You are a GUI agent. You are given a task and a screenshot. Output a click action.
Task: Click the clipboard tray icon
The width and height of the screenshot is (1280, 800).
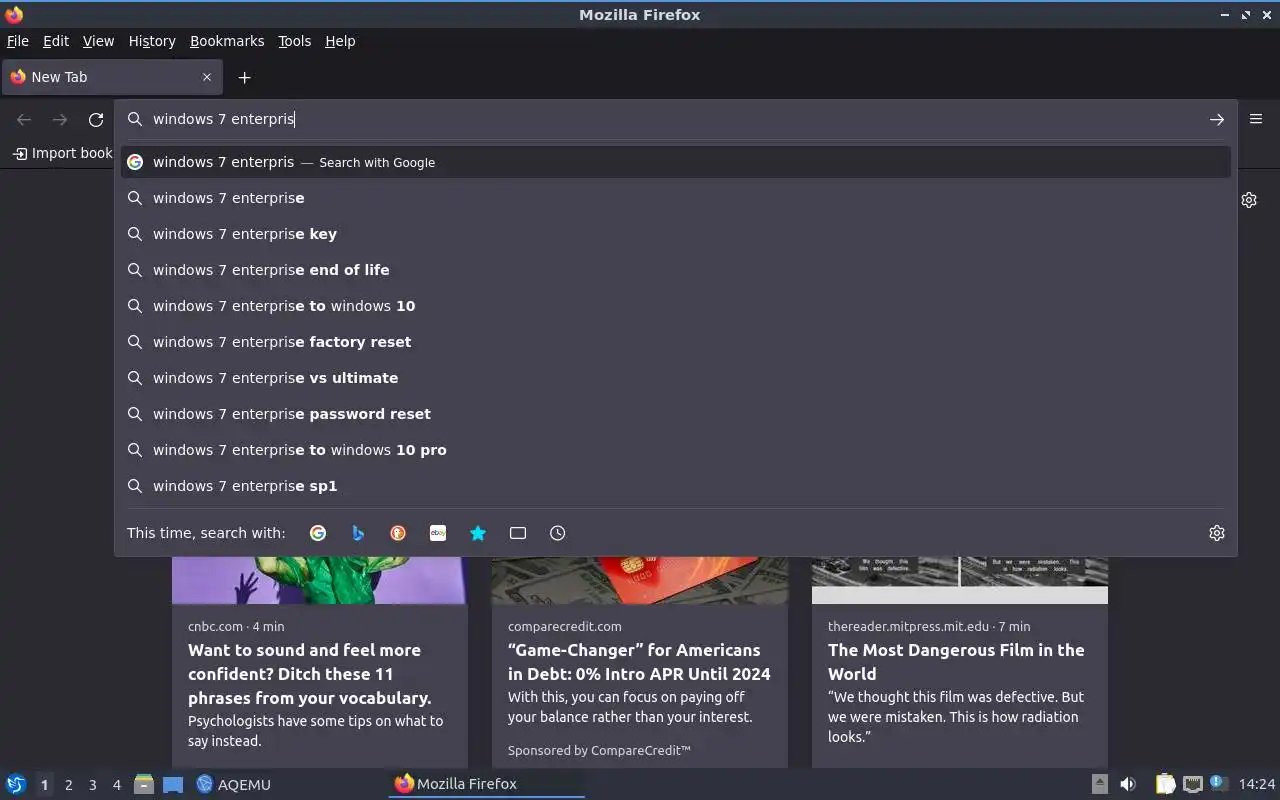(1165, 784)
